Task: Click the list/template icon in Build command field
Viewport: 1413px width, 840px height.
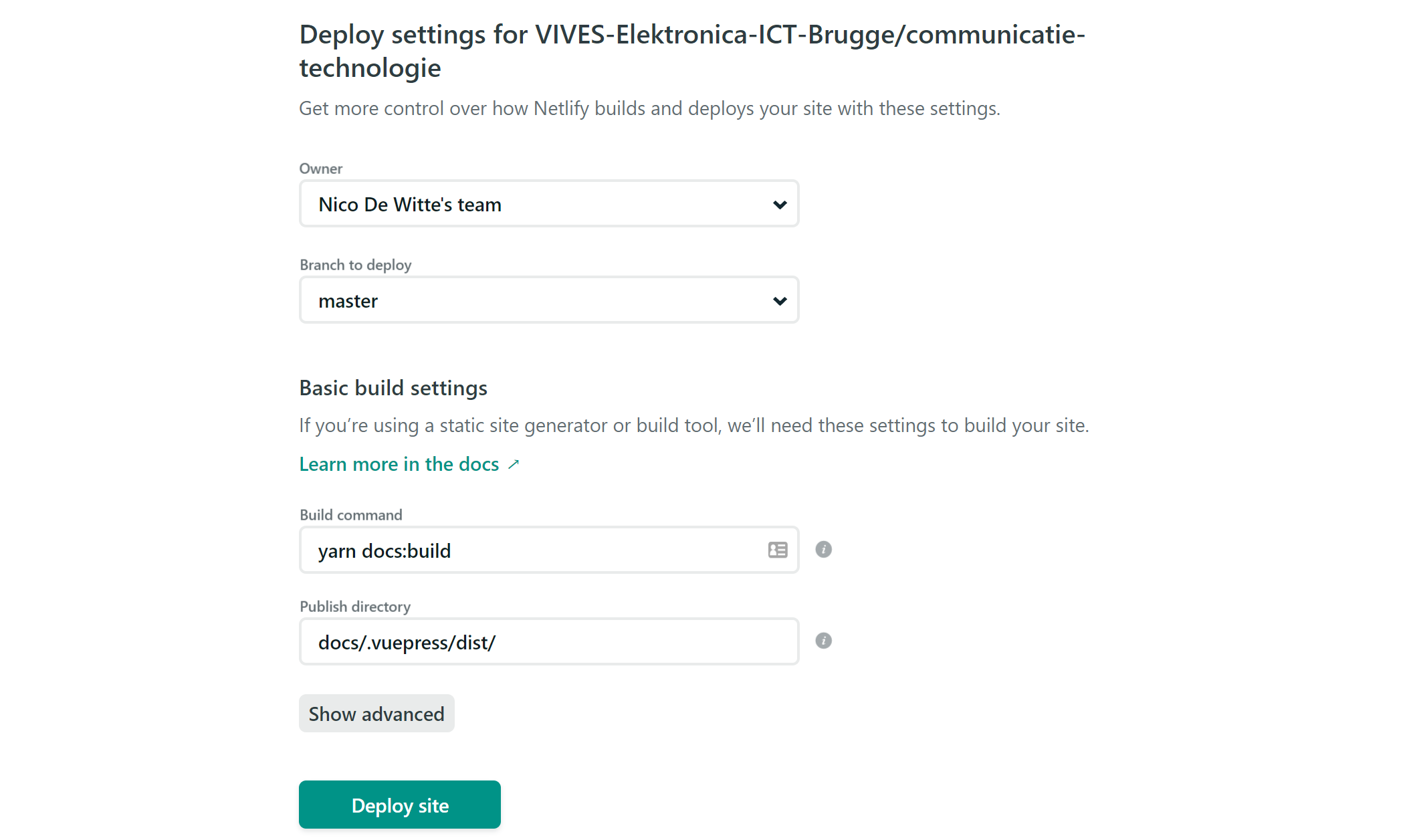Action: click(x=778, y=550)
